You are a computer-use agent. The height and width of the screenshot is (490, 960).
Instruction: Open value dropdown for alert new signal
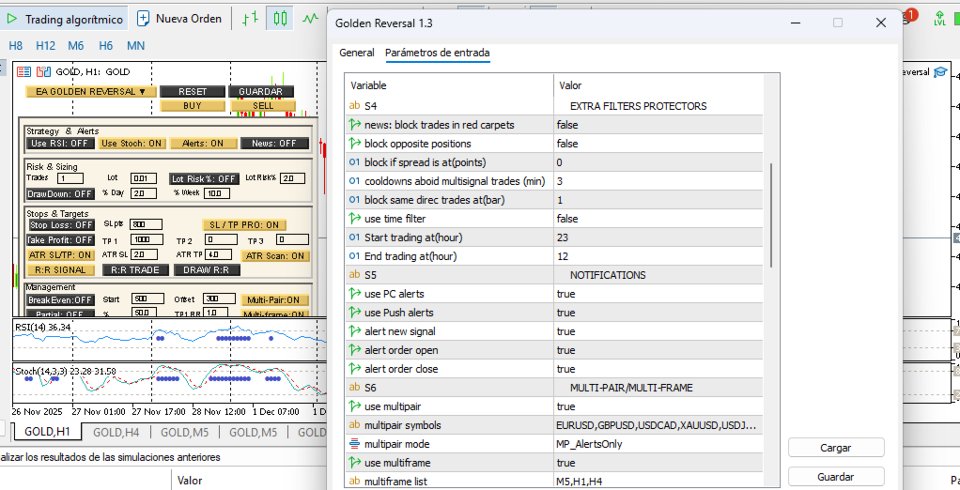point(659,331)
